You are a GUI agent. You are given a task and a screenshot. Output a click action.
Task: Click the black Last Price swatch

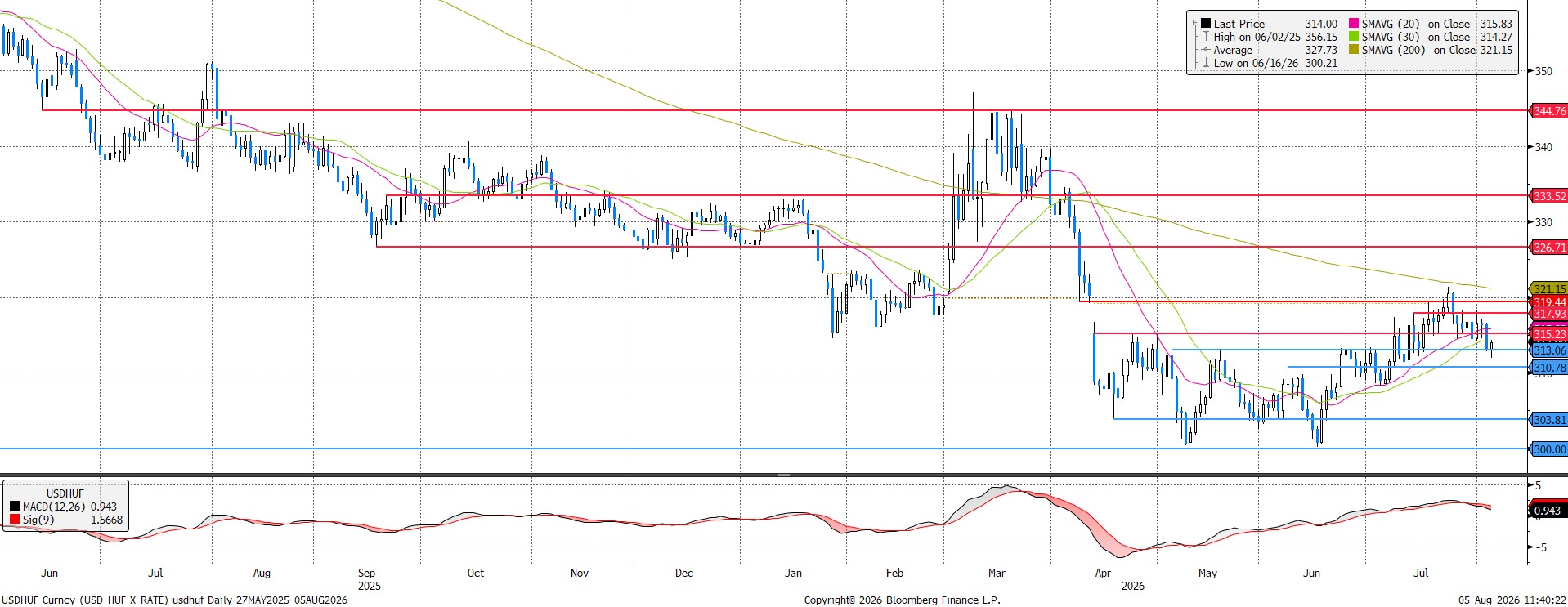(x=1206, y=23)
